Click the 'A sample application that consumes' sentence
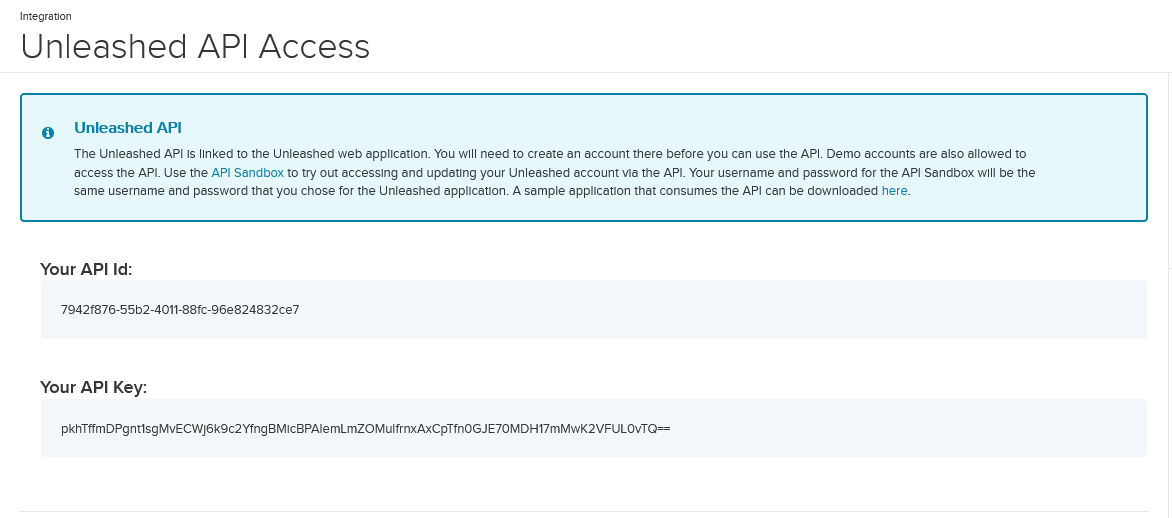 tap(690, 190)
